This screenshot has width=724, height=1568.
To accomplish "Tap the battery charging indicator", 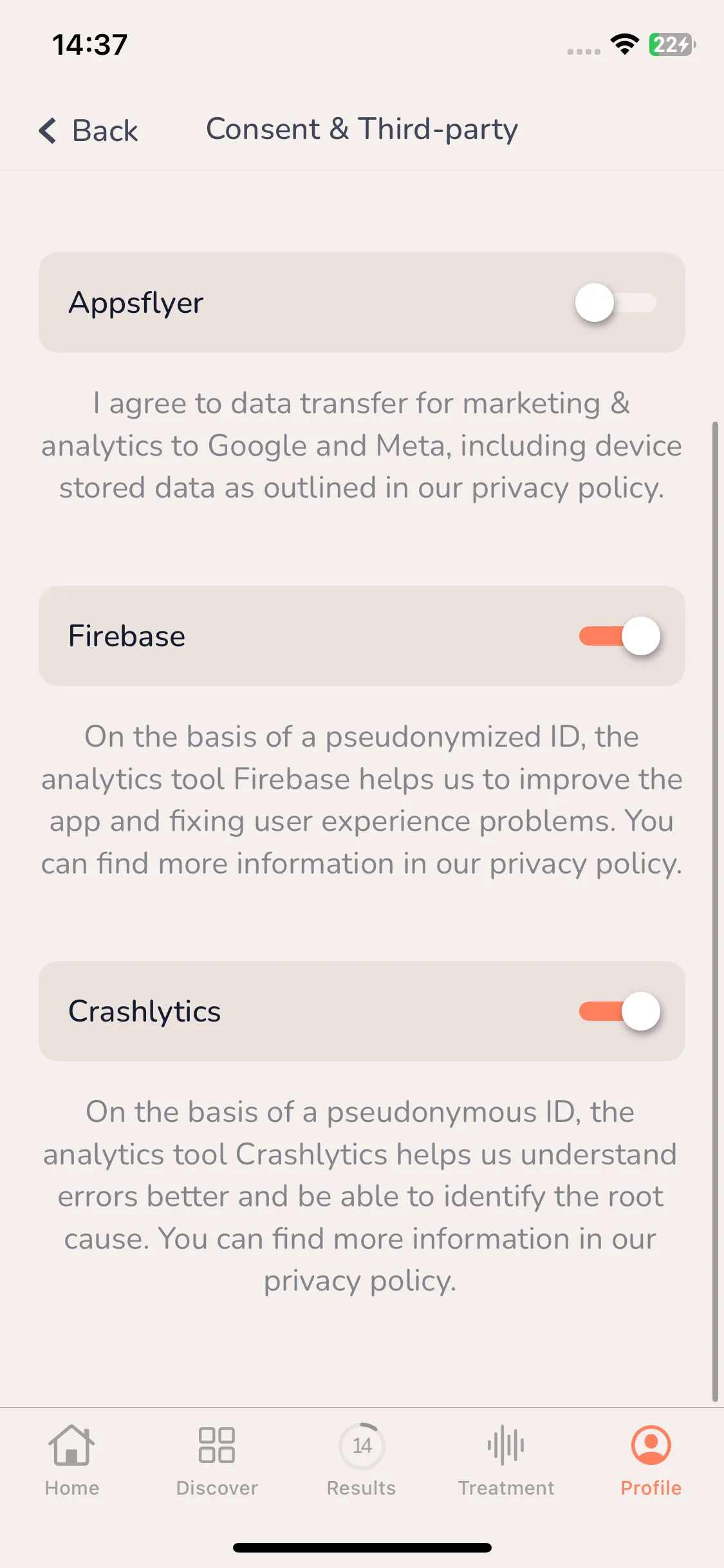I will (672, 44).
